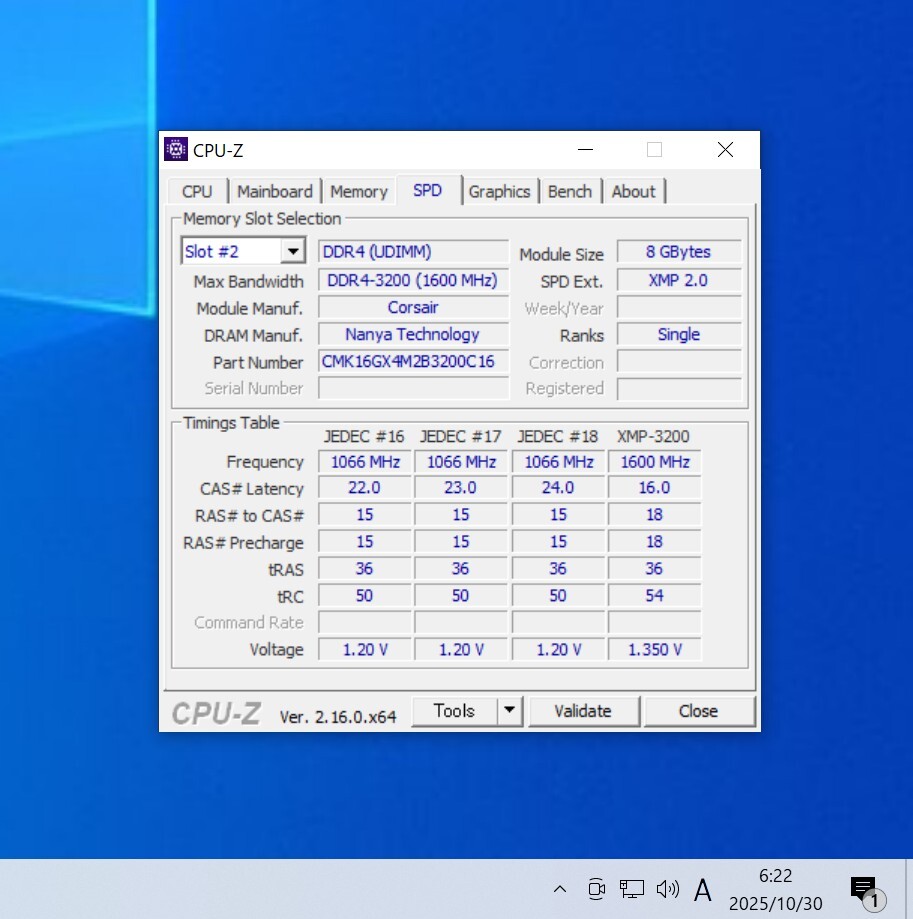
Task: Go to the Bench tab
Action: click(x=569, y=192)
